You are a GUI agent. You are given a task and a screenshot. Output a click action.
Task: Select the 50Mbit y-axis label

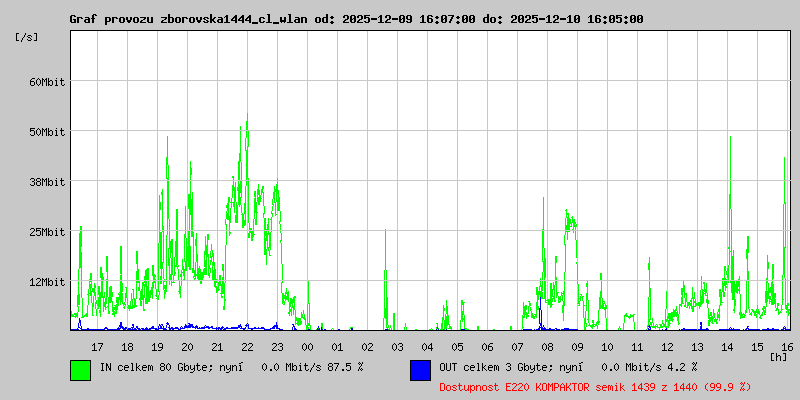click(46, 132)
